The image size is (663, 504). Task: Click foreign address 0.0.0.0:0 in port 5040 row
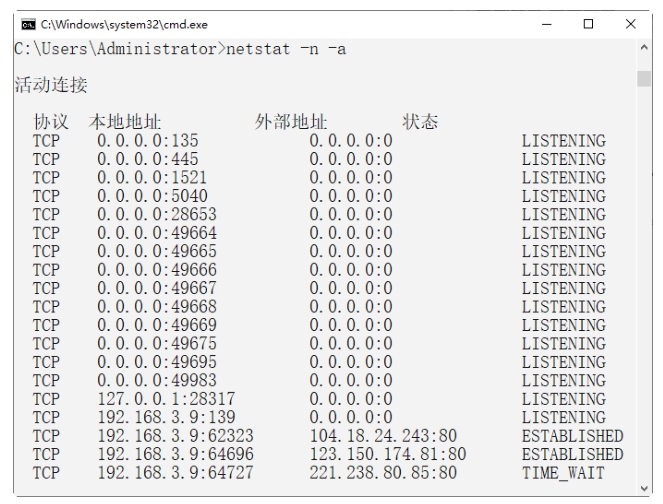tap(351, 196)
